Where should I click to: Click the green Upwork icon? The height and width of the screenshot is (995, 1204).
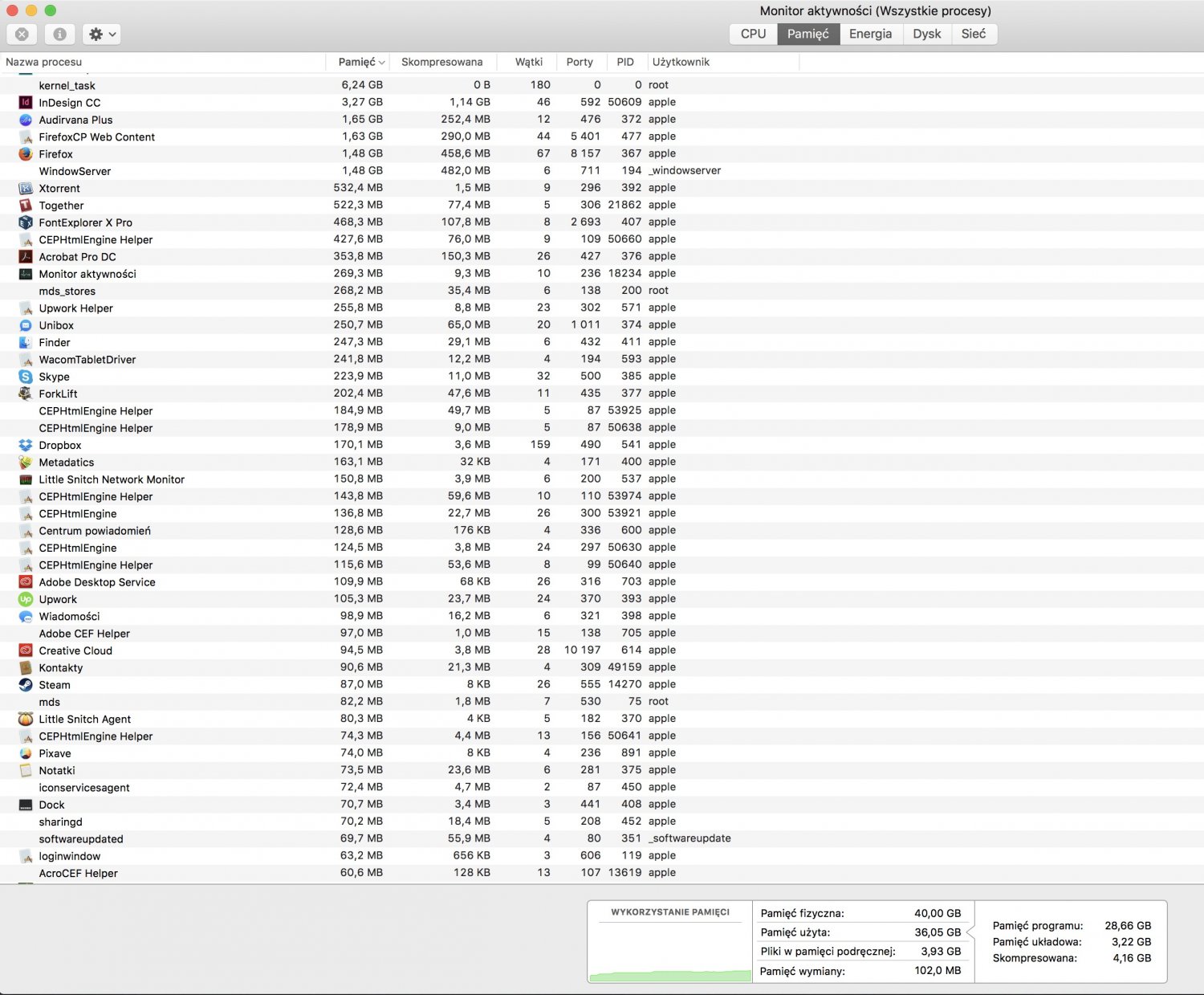click(26, 599)
